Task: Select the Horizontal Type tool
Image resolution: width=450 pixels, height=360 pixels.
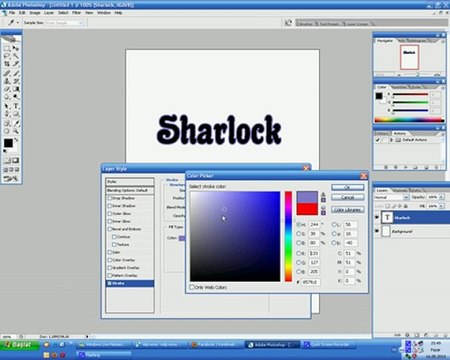Action: point(16,106)
